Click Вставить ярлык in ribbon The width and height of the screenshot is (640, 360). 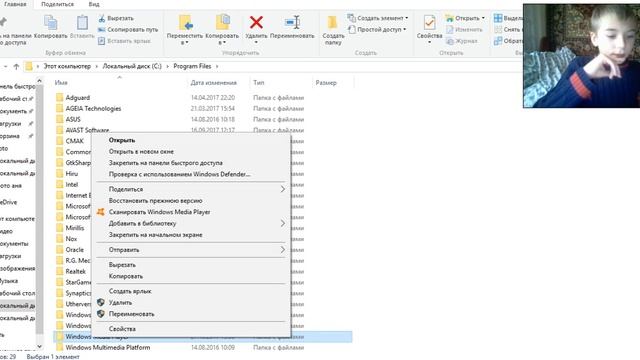click(124, 41)
